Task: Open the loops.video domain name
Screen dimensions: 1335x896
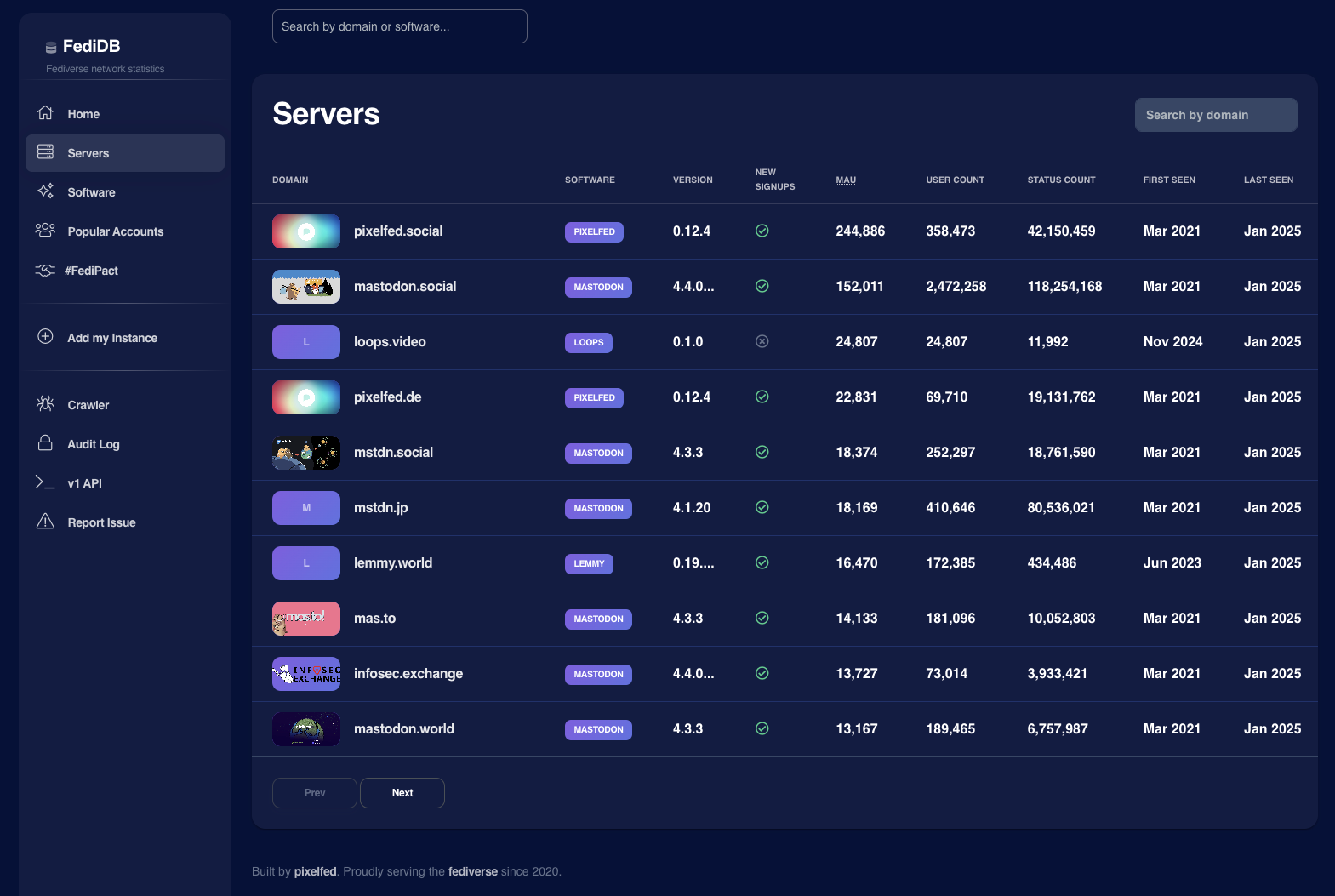Action: (390, 341)
